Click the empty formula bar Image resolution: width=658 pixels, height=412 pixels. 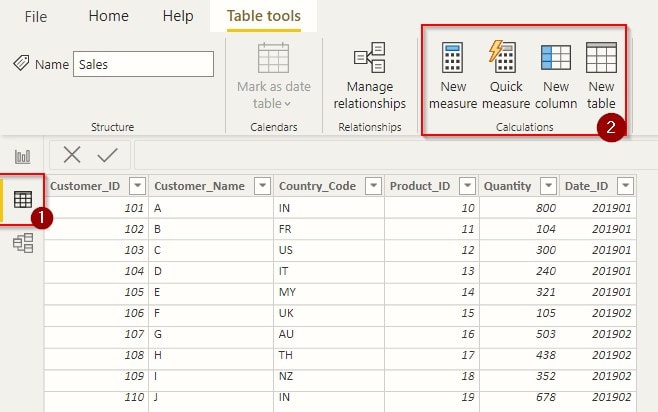point(396,155)
